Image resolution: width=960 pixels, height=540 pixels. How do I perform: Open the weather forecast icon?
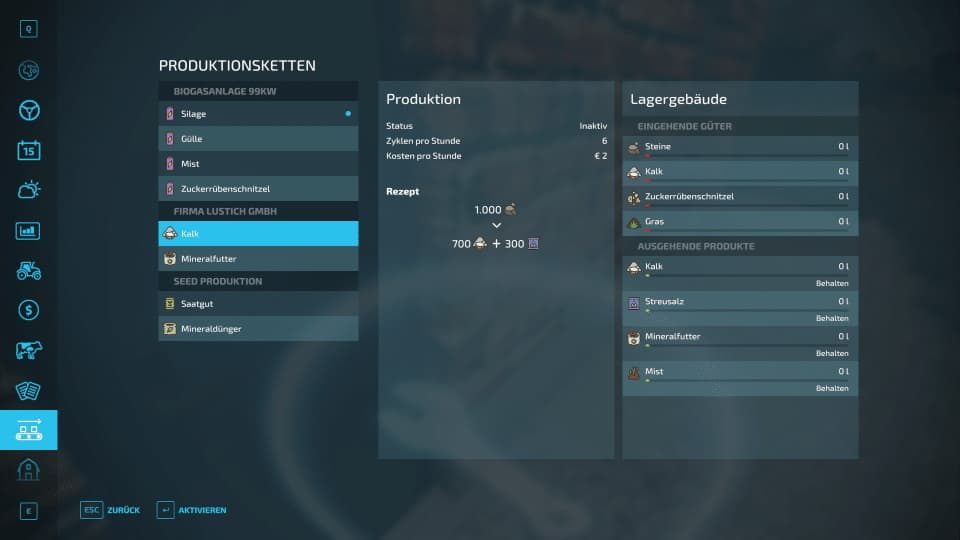28,190
